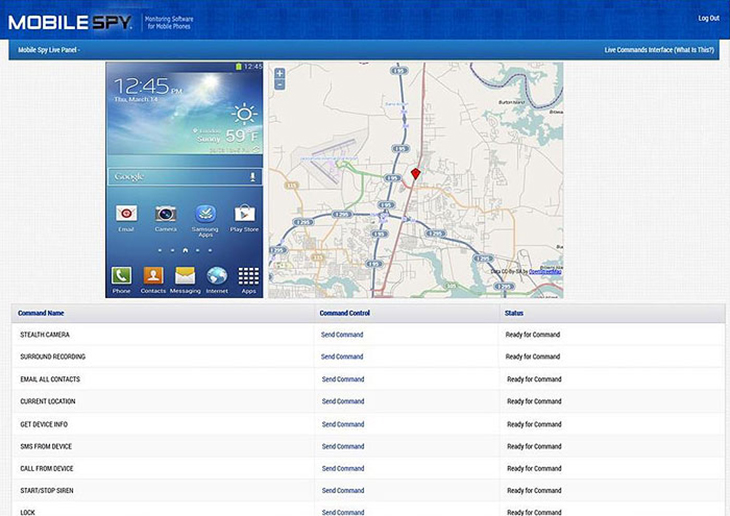
Task: Click the sunny weather icon in widget
Action: (x=244, y=114)
